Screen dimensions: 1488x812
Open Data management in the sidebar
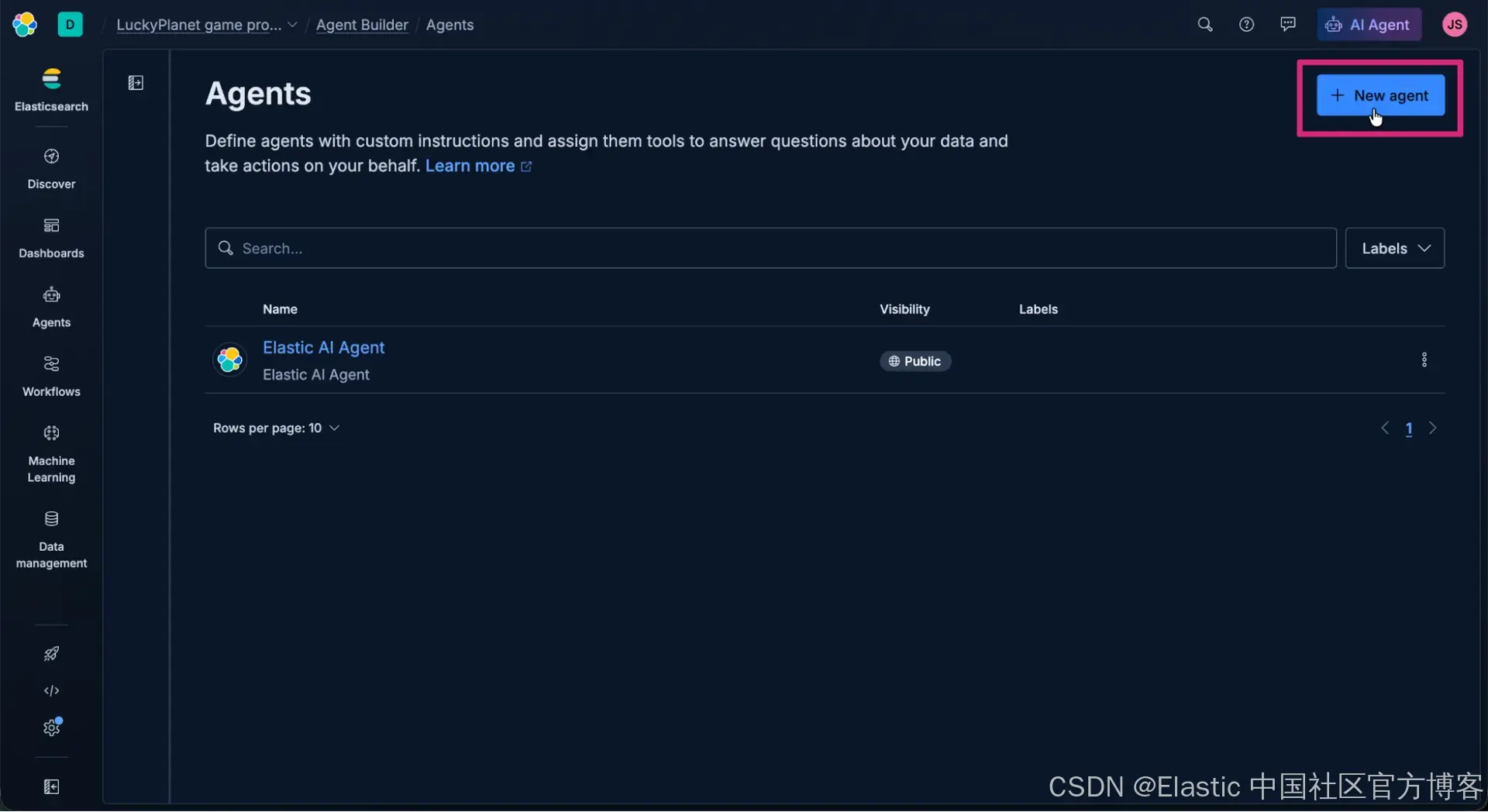pos(51,539)
